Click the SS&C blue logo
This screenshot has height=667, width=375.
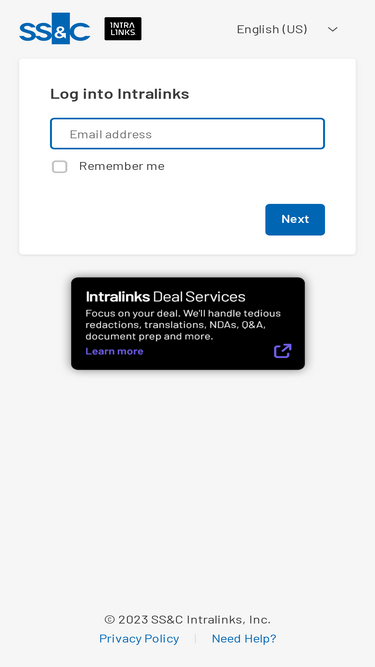(55, 29)
